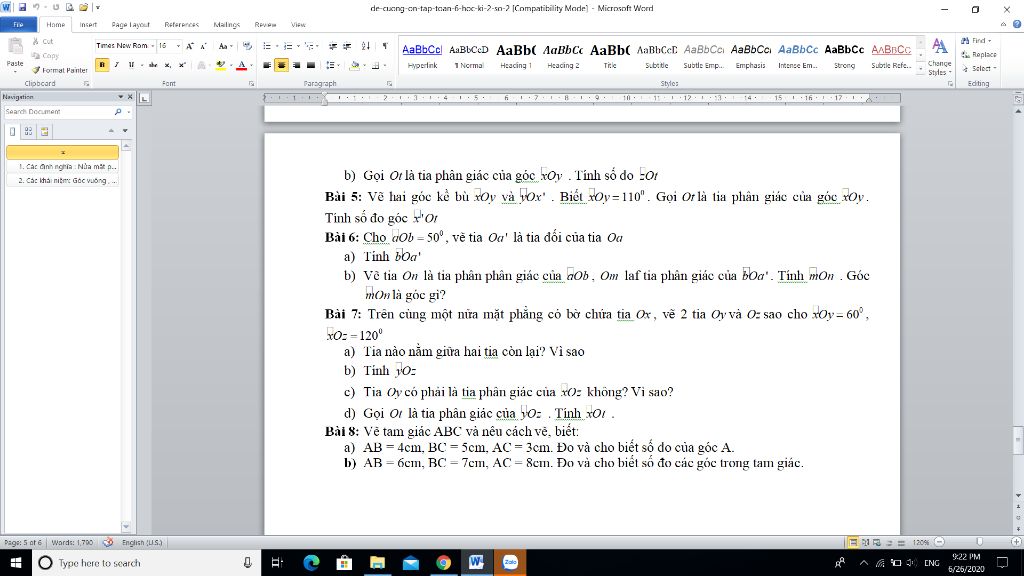
Task: Open the font name dropdown
Action: click(x=152, y=46)
